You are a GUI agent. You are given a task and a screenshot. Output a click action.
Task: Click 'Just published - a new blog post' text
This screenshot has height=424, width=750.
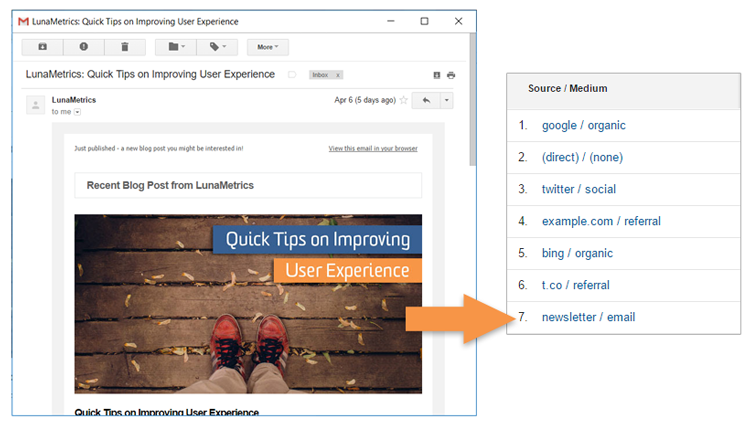(x=159, y=148)
